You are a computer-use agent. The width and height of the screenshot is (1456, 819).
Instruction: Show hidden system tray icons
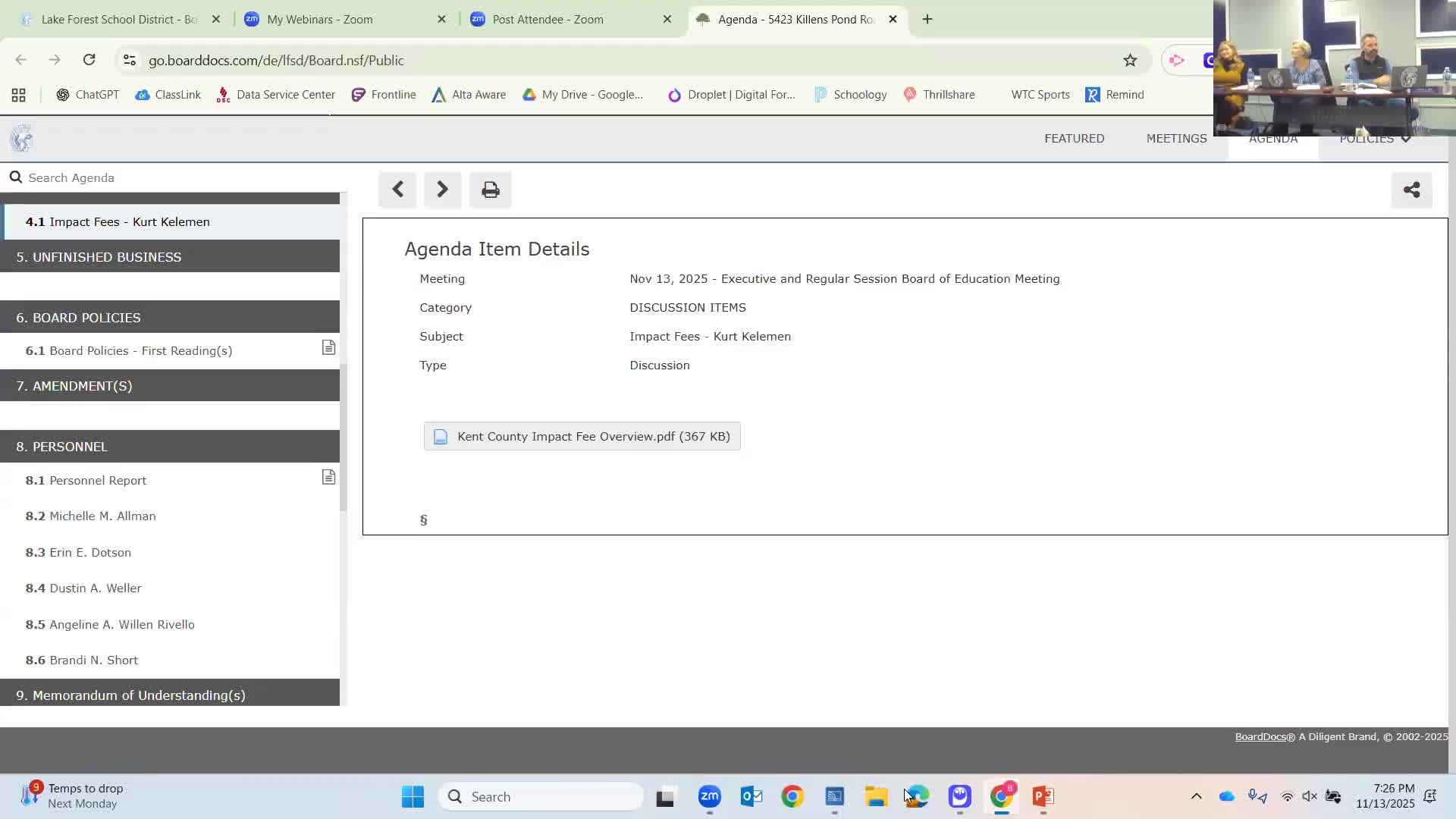1196,796
